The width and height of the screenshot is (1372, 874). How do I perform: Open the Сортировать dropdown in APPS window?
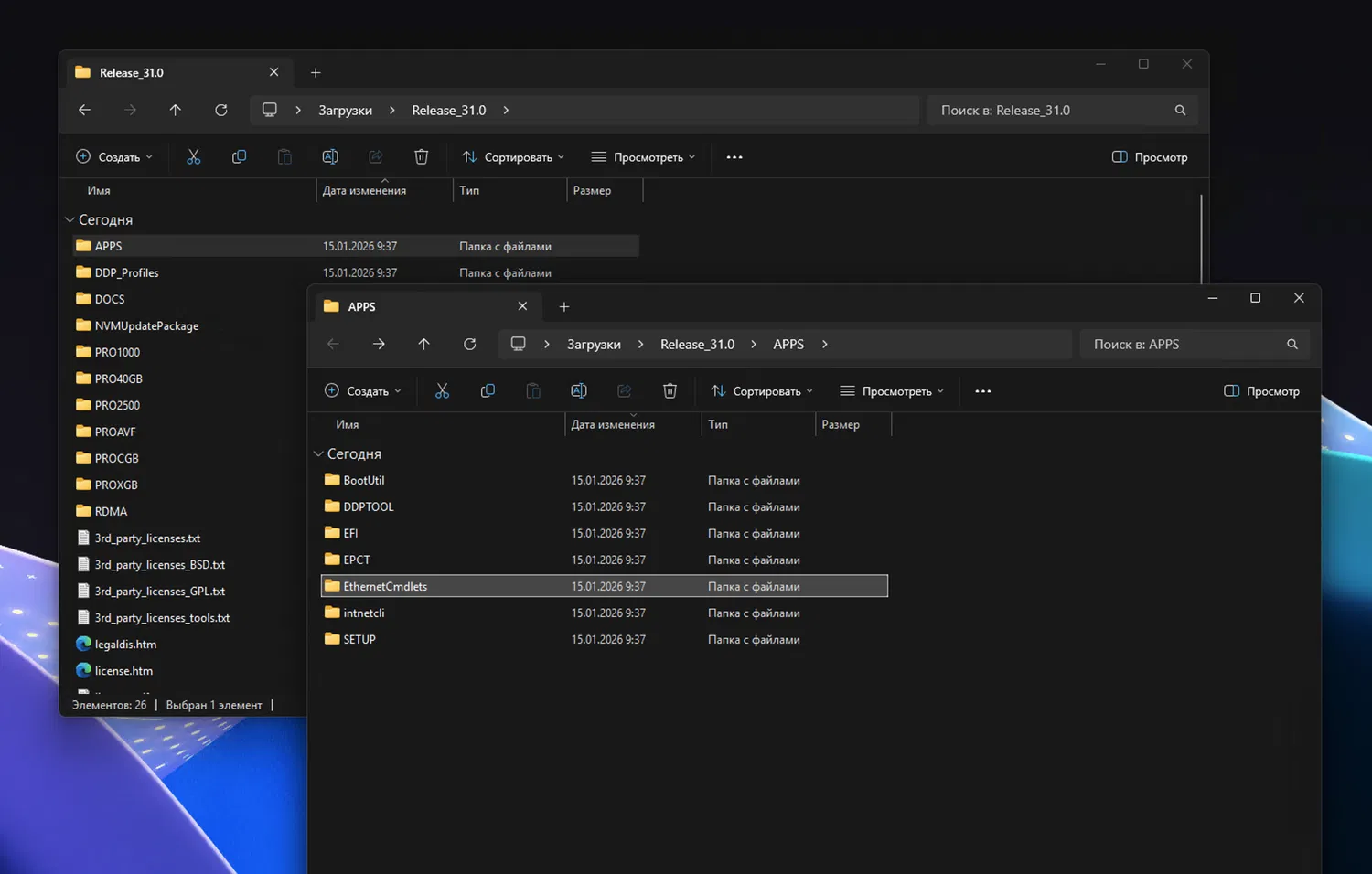762,391
